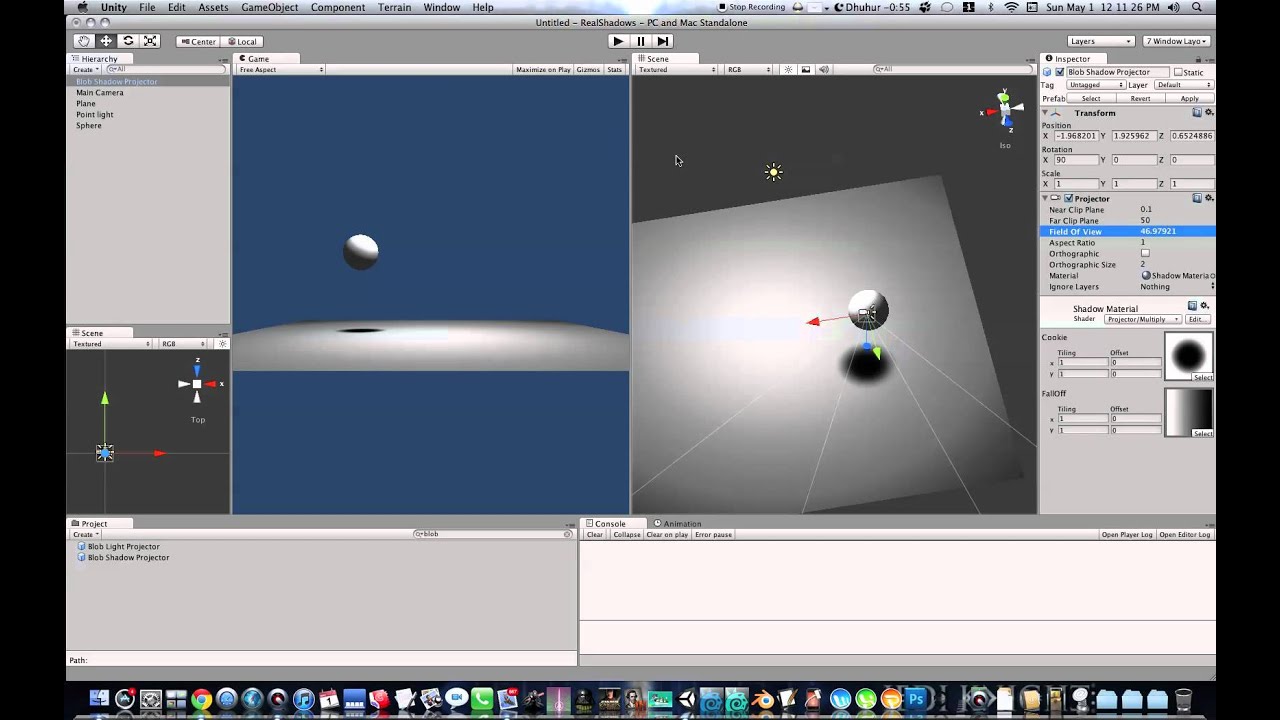Click the Prefab Apply button
Image resolution: width=1280 pixels, height=720 pixels.
(1189, 98)
